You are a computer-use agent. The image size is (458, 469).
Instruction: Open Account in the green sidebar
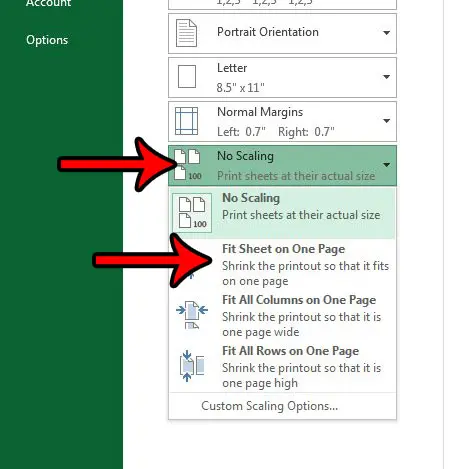point(48,3)
